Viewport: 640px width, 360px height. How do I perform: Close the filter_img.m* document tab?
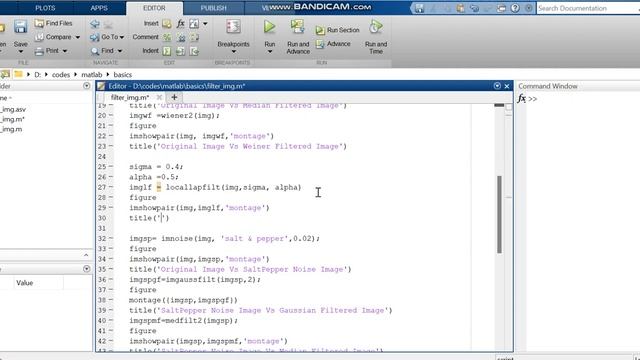159,97
